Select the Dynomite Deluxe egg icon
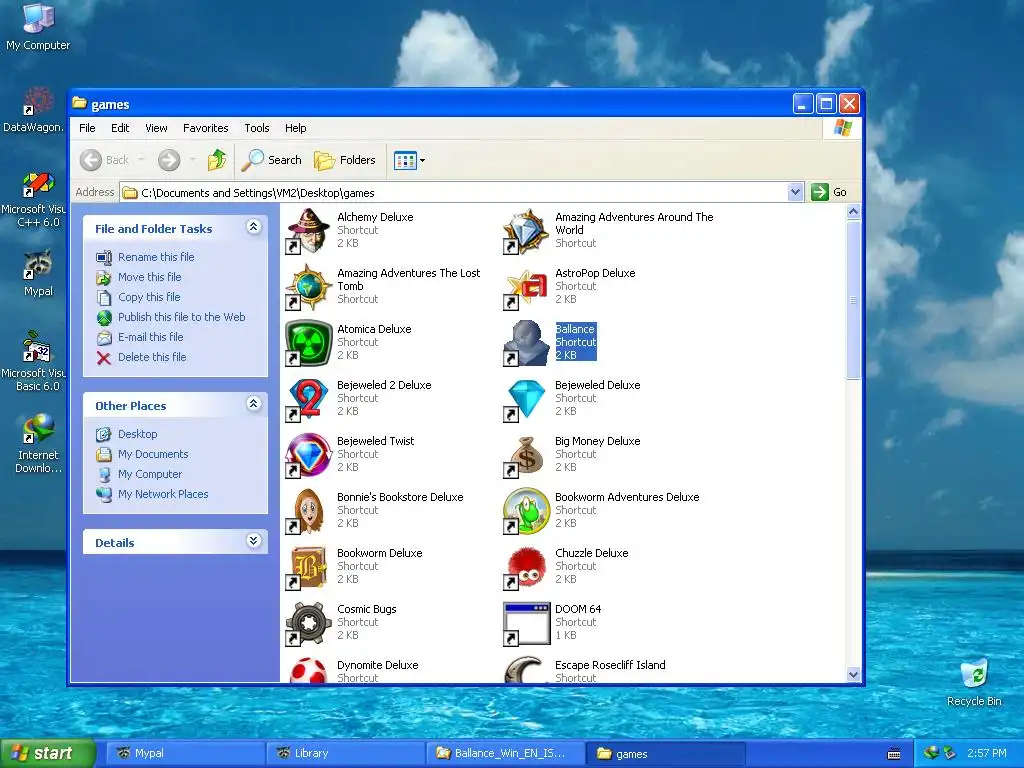The width and height of the screenshot is (1024, 768). tap(308, 670)
